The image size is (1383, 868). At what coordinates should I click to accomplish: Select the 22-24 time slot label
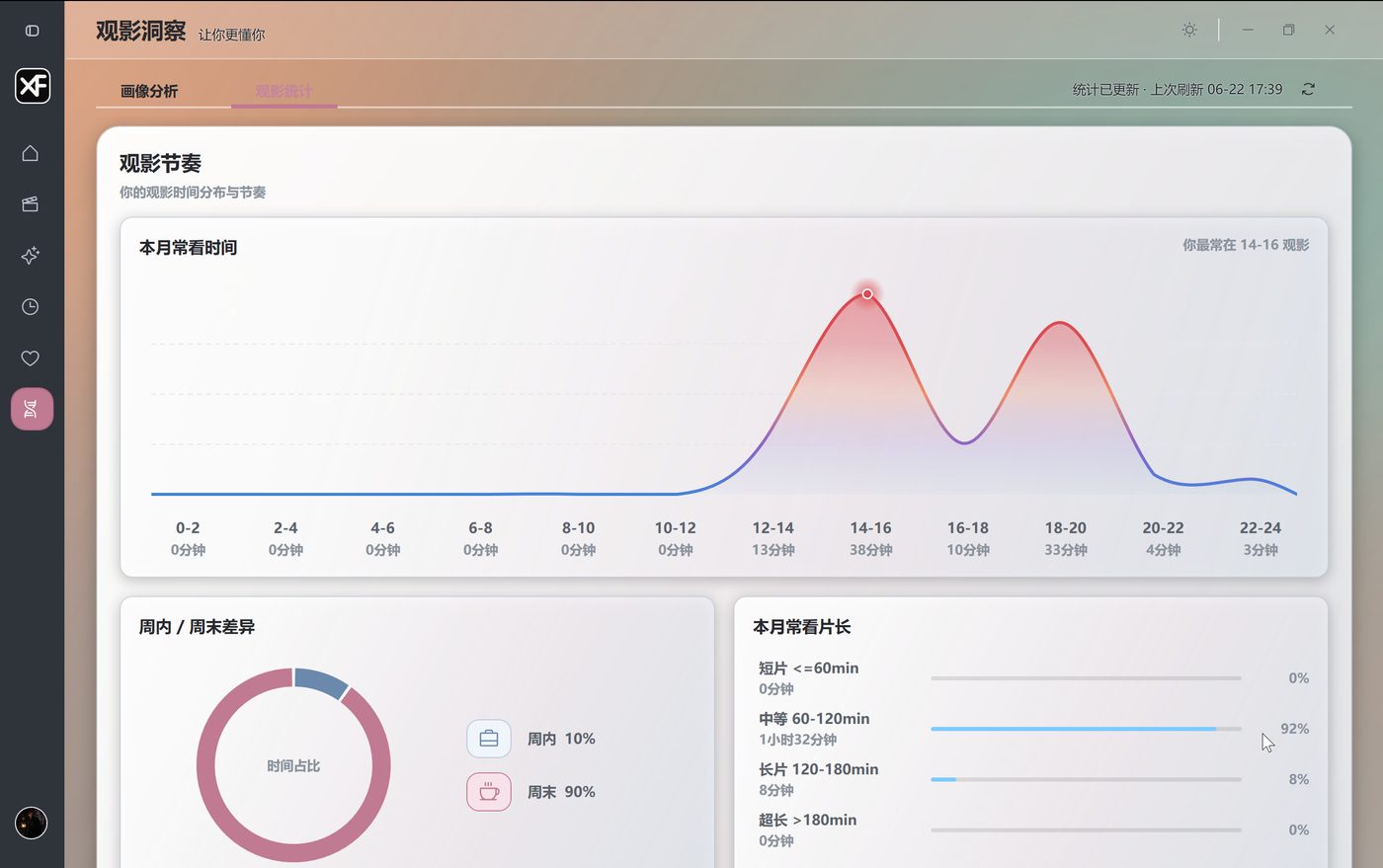(x=1261, y=528)
